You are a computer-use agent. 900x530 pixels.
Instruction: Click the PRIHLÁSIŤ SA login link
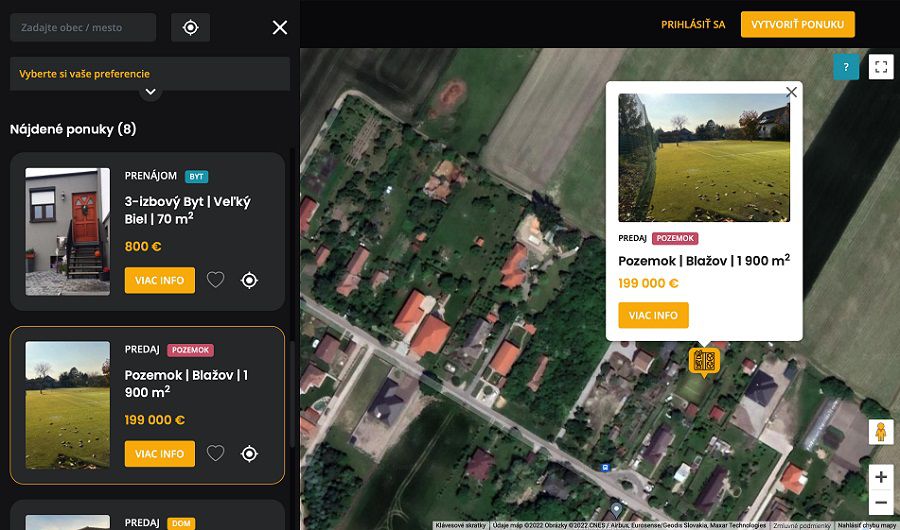tap(693, 25)
